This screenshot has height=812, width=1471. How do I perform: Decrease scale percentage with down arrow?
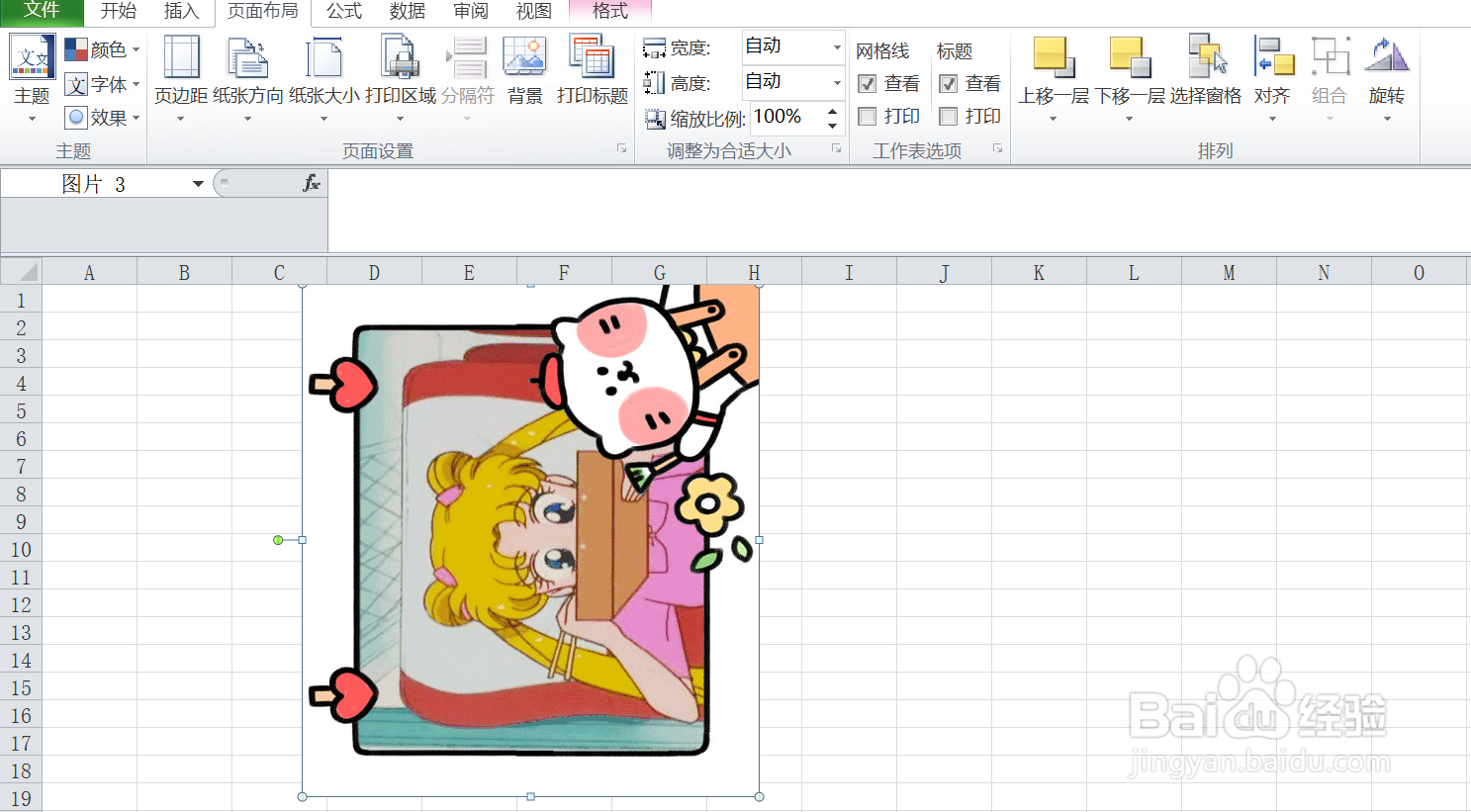[x=833, y=126]
